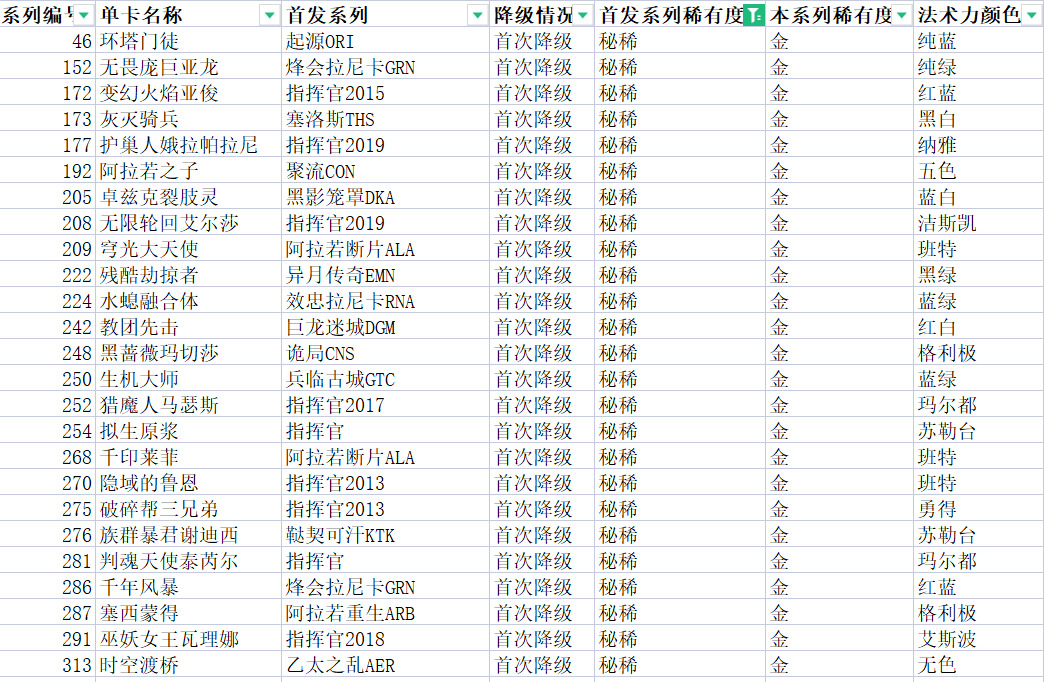Select the 法术力颜色 header cell
The width and height of the screenshot is (1044, 682).
point(979,15)
